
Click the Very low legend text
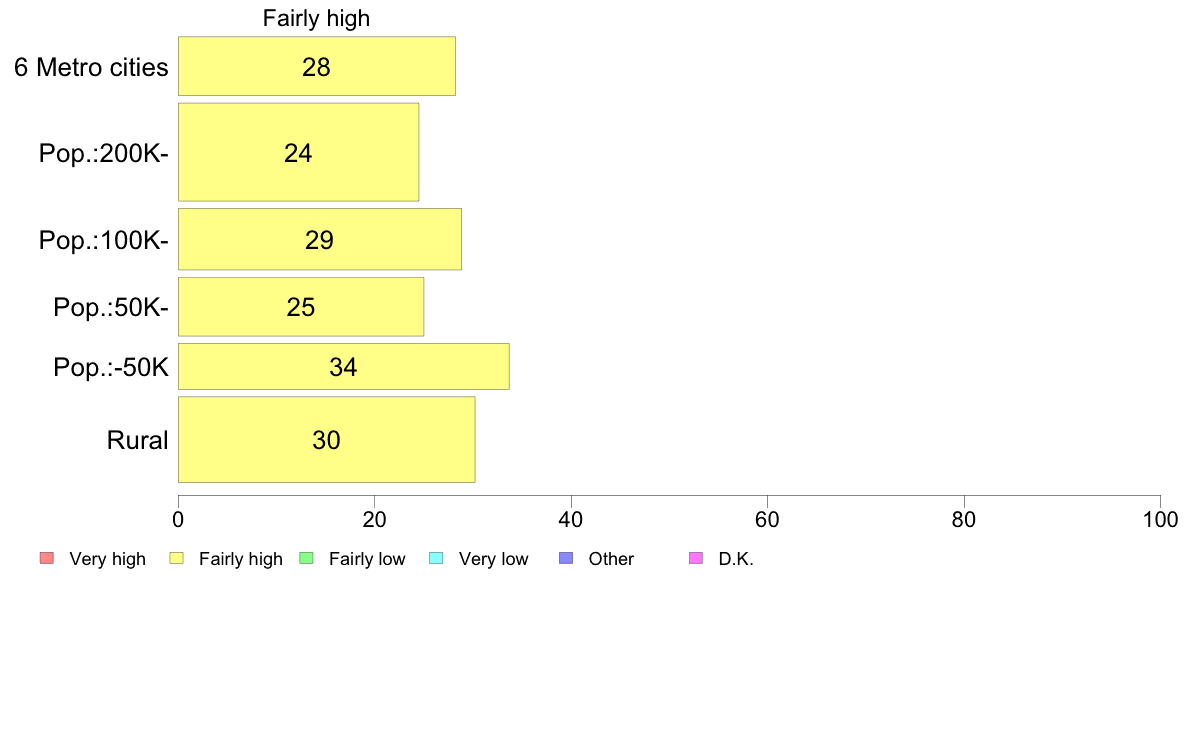click(493, 559)
